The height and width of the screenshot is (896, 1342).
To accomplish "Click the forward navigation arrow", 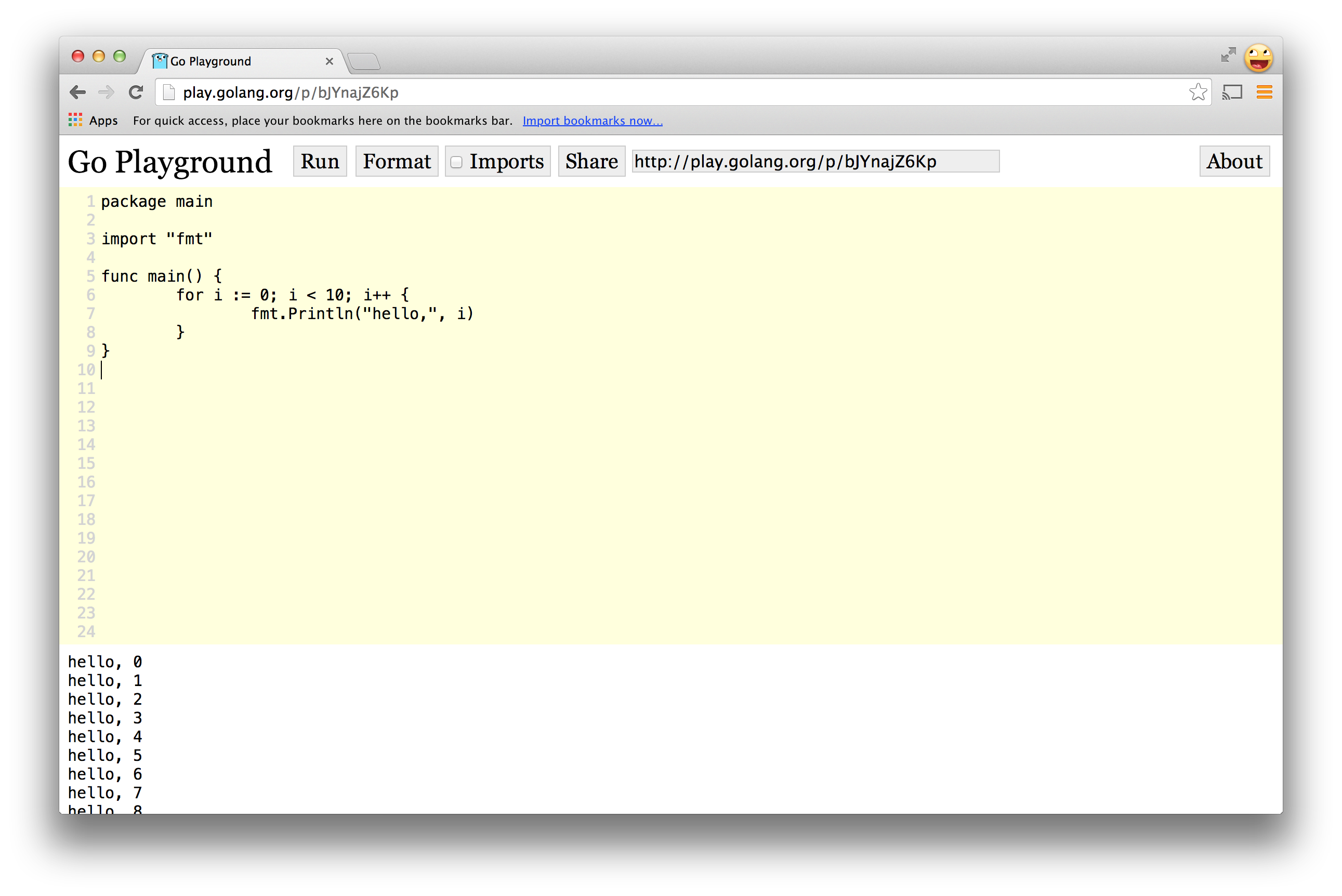I will [106, 92].
